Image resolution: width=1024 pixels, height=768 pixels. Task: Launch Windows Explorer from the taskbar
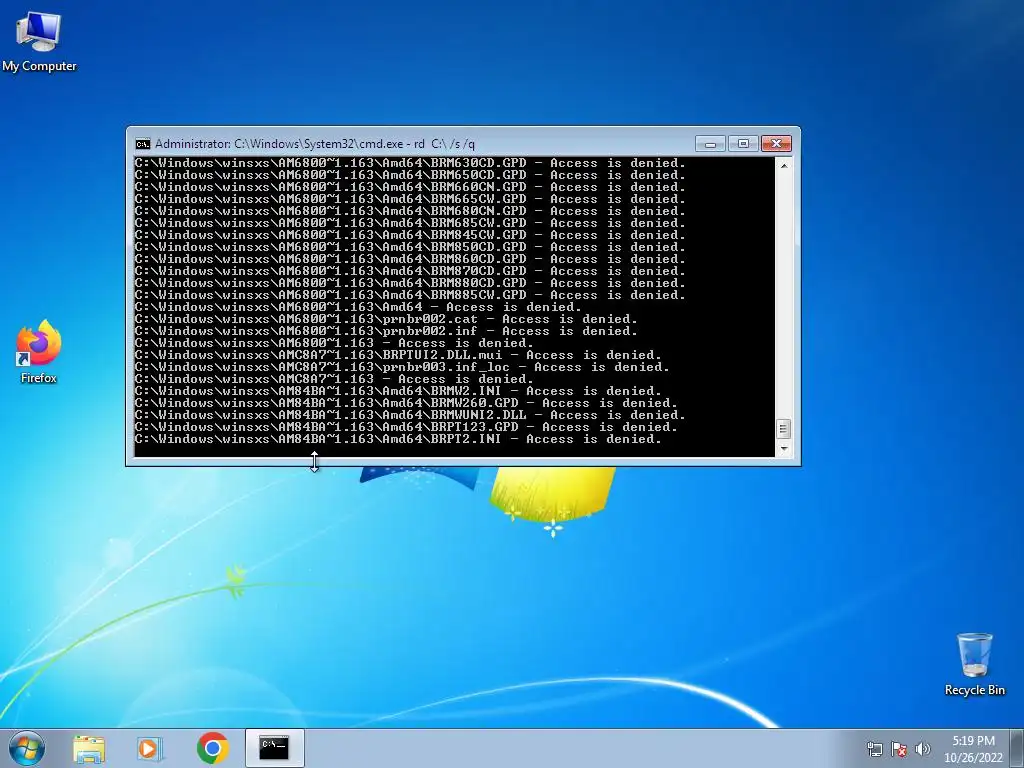point(89,748)
